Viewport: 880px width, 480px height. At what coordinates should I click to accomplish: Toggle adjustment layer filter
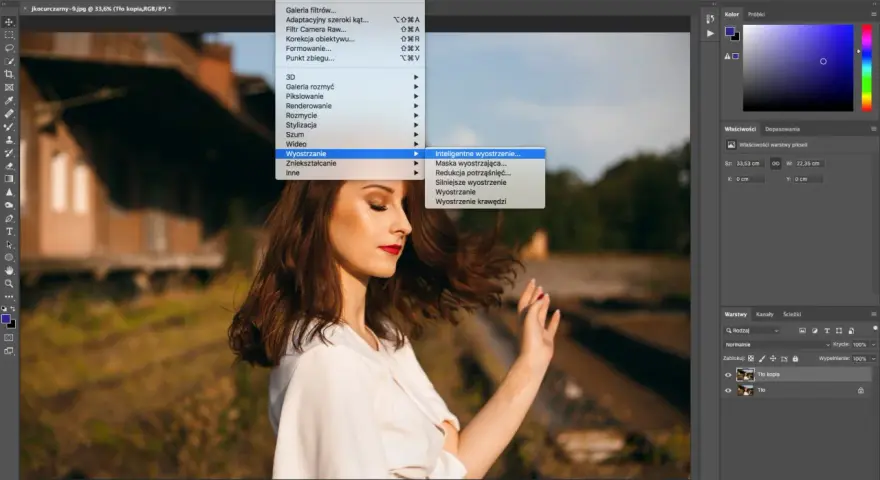pyautogui.click(x=814, y=331)
